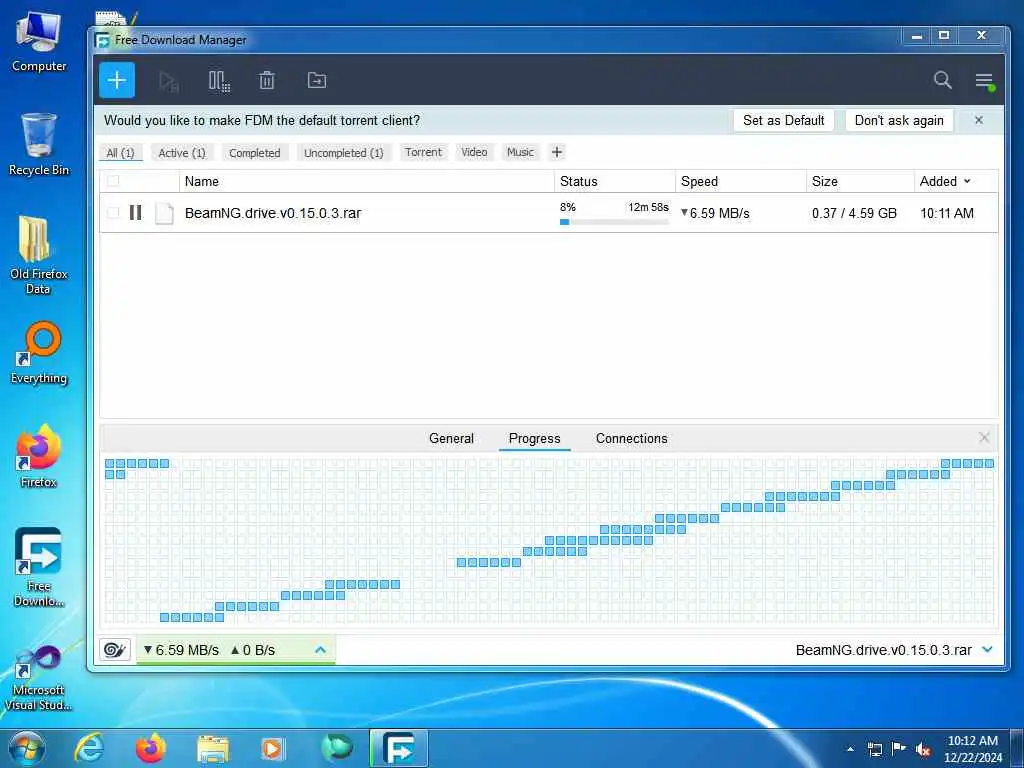
Task: Click Set as Default button
Action: point(784,120)
